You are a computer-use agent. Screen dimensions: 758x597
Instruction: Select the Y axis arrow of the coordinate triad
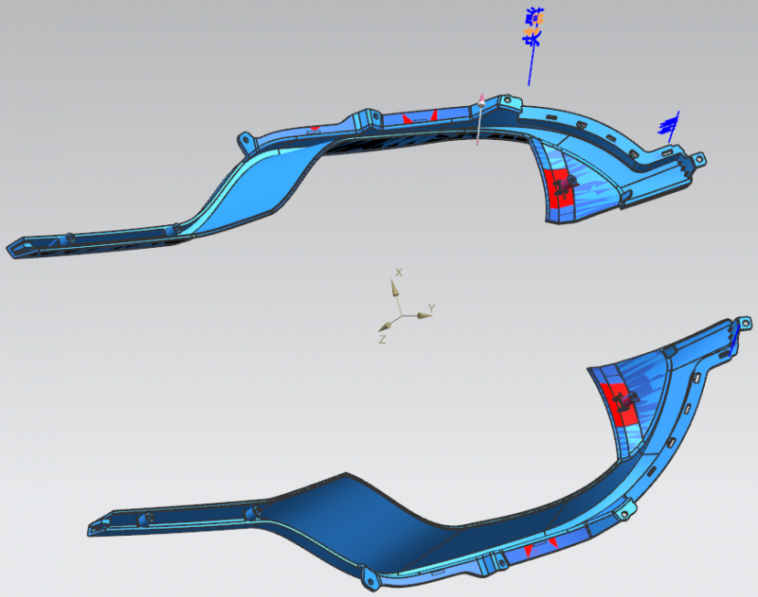click(x=424, y=316)
